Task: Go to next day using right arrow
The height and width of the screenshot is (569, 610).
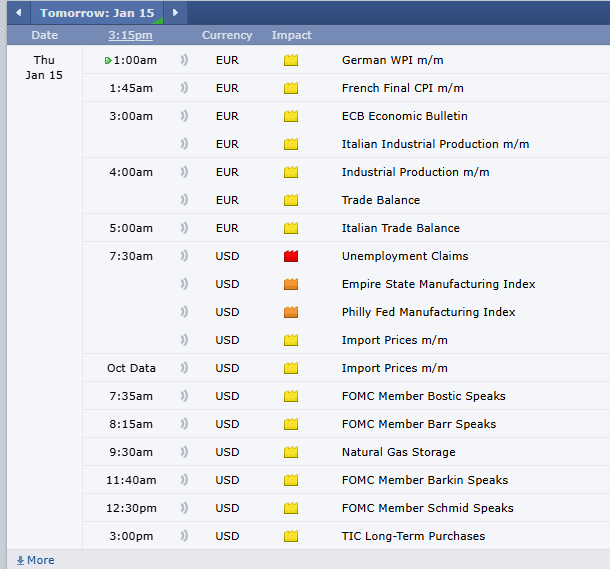Action: (x=176, y=13)
